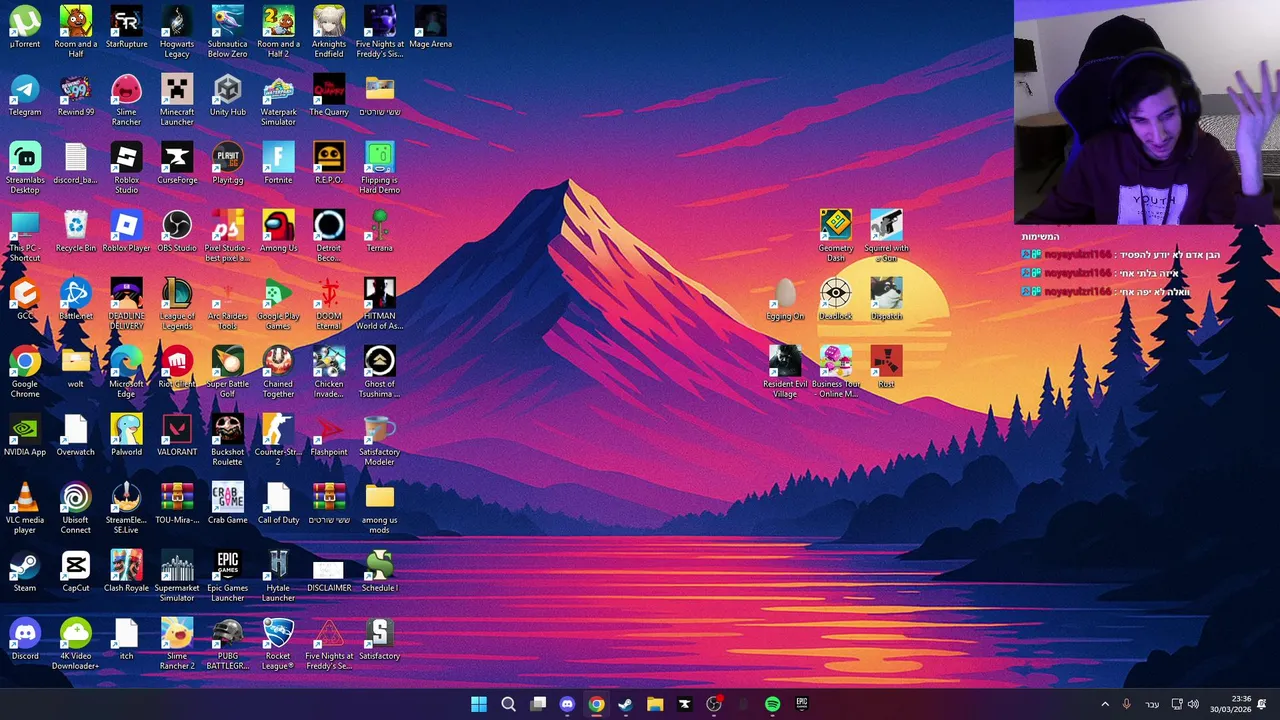Select the Hogwarts Legacy desktop icon
This screenshot has width=1280, height=720.
pyautogui.click(x=177, y=32)
